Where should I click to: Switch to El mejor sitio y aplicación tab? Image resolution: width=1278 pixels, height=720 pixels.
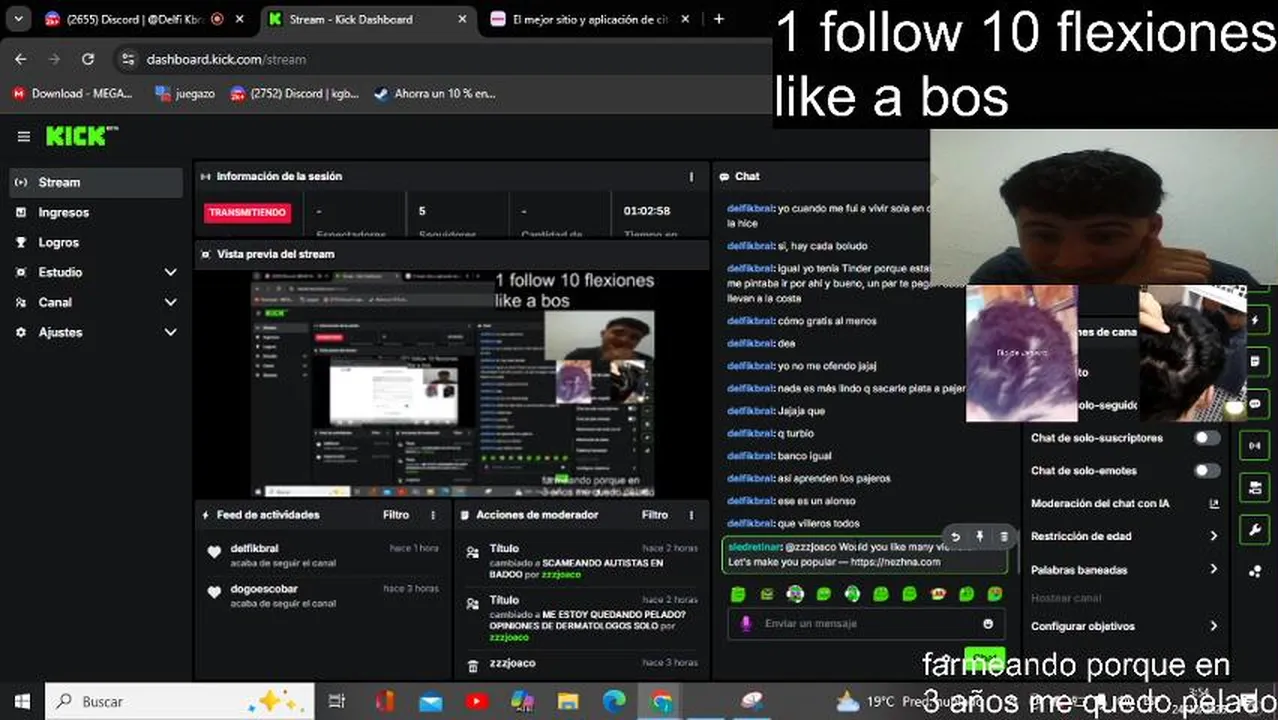pyautogui.click(x=589, y=19)
